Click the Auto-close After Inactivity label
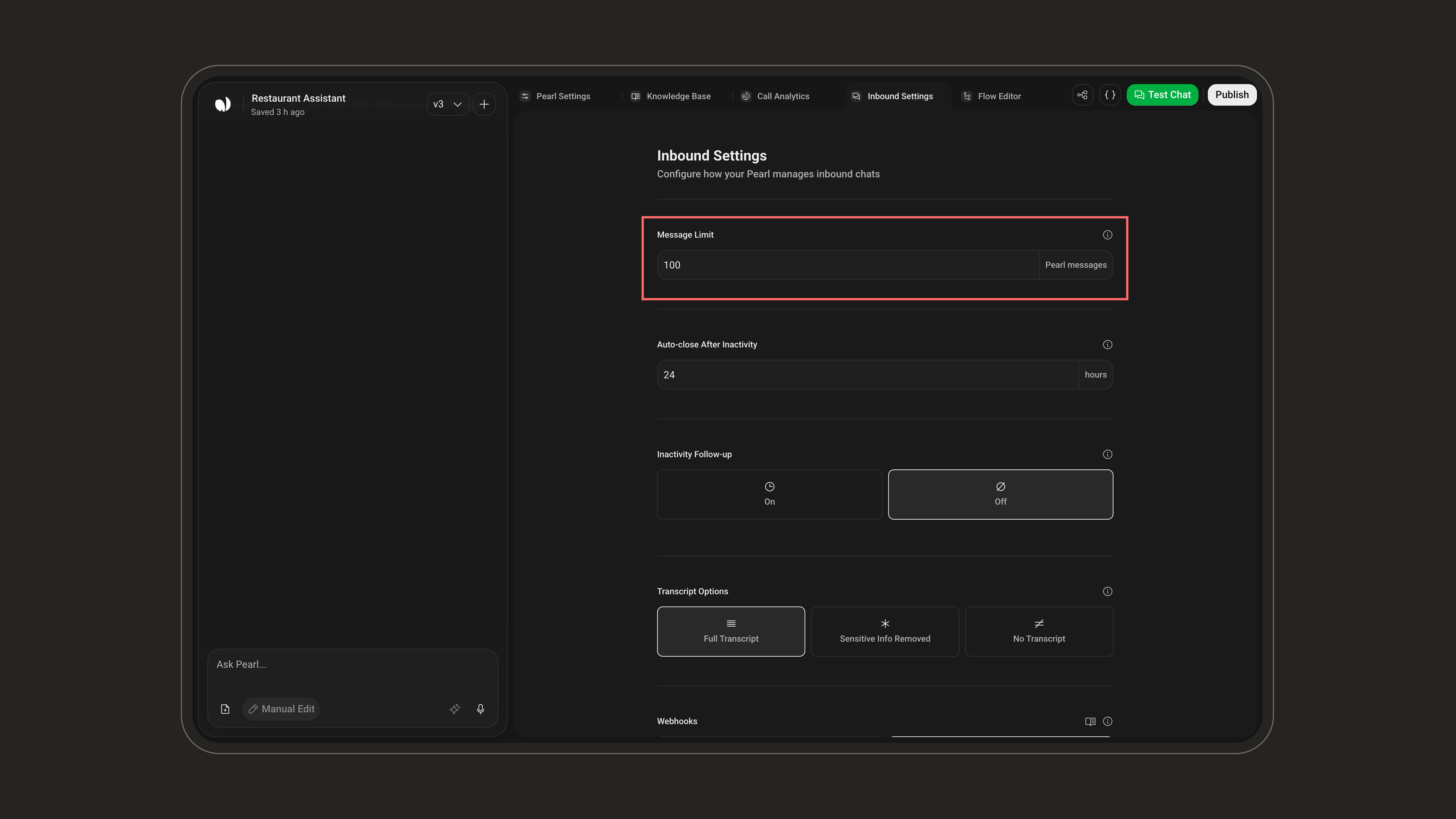The height and width of the screenshot is (819, 1456). (706, 344)
